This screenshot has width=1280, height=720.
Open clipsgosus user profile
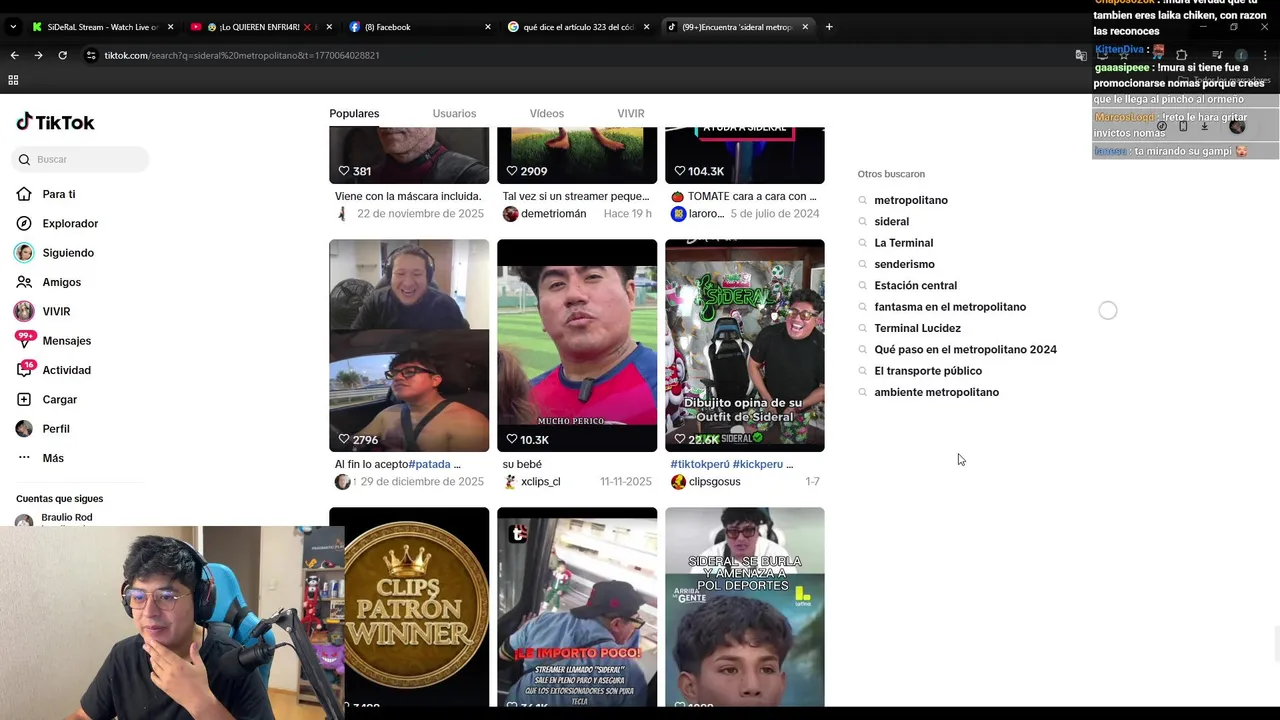(x=714, y=482)
